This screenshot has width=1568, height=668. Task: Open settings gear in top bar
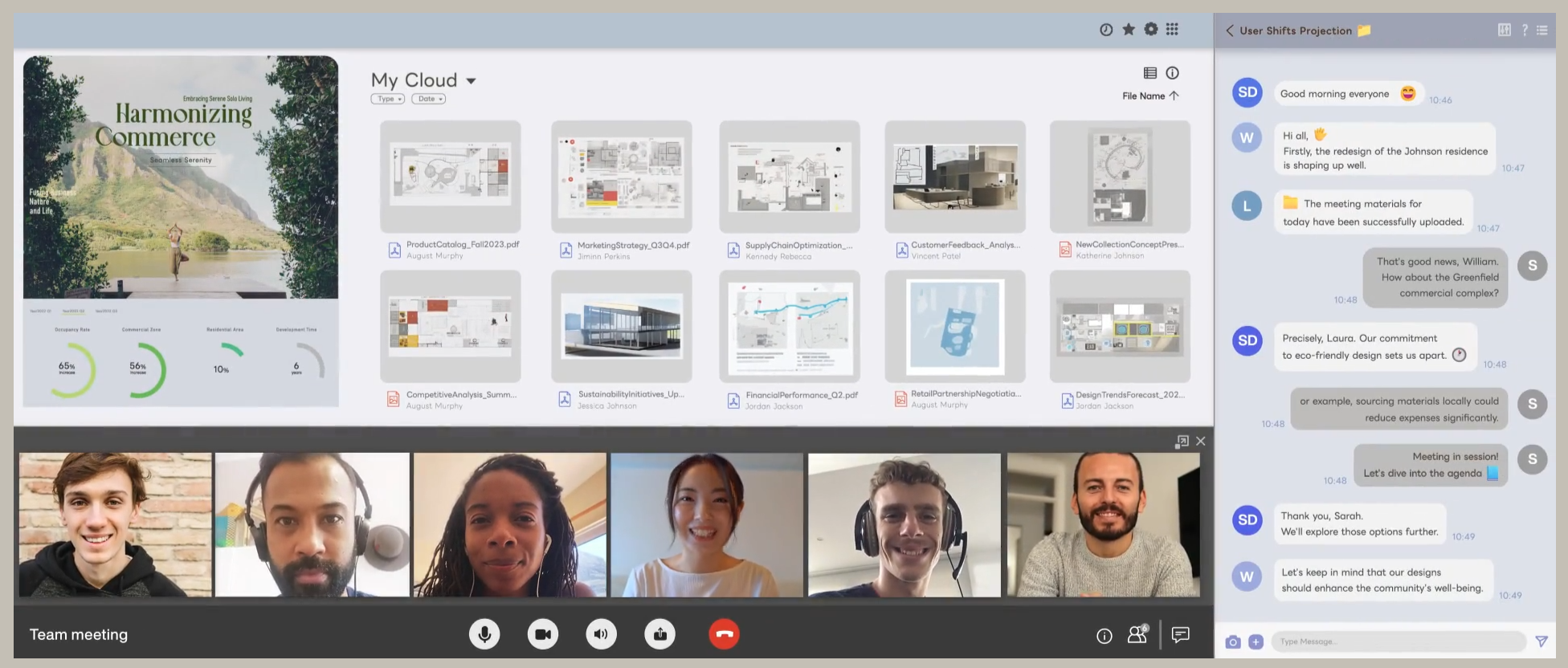point(1151,29)
